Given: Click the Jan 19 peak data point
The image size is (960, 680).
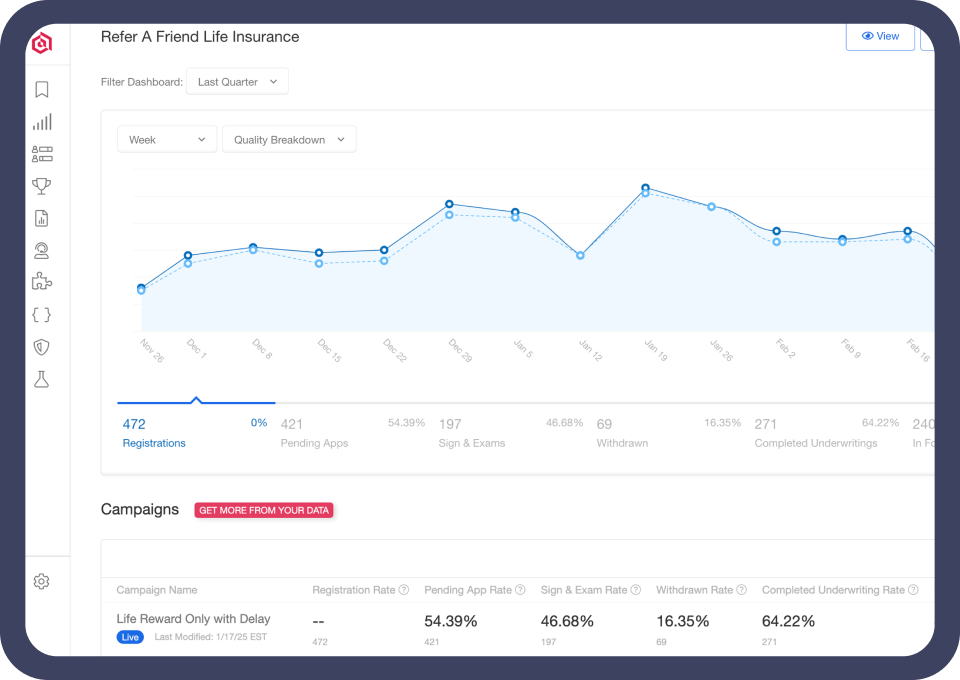Looking at the screenshot, I should 645,188.
